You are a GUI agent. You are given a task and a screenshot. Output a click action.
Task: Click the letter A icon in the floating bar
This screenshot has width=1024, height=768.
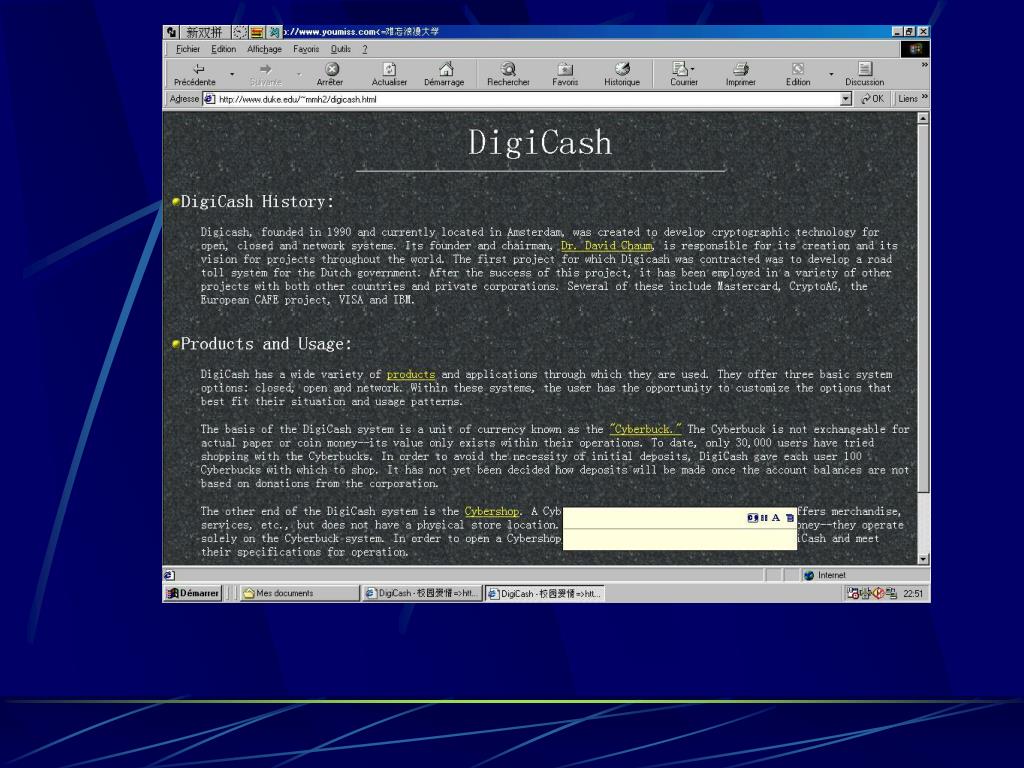pos(776,518)
